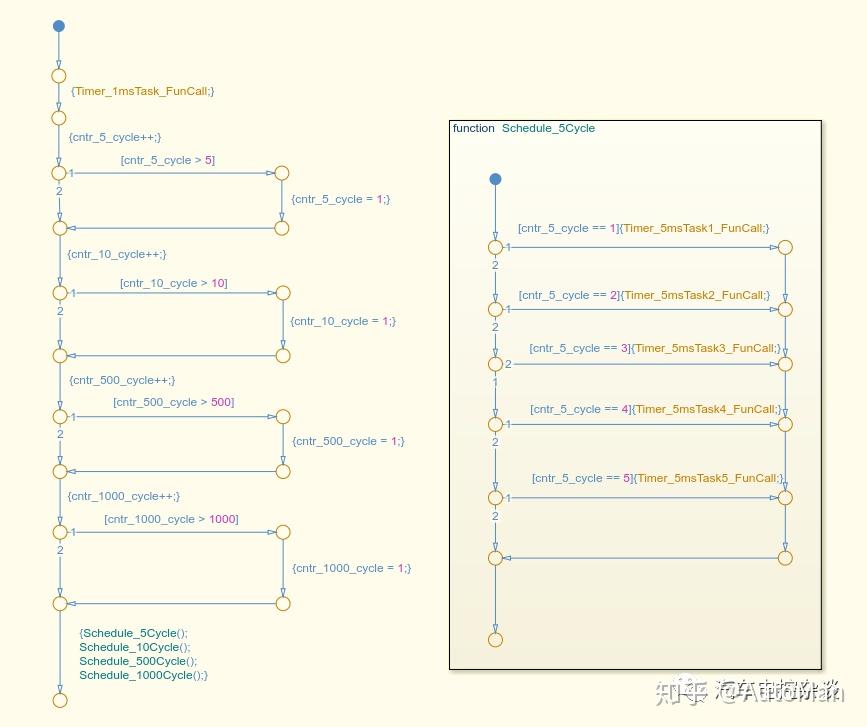Click the default transition dot of the main chart
867x727 pixels.
point(59,26)
